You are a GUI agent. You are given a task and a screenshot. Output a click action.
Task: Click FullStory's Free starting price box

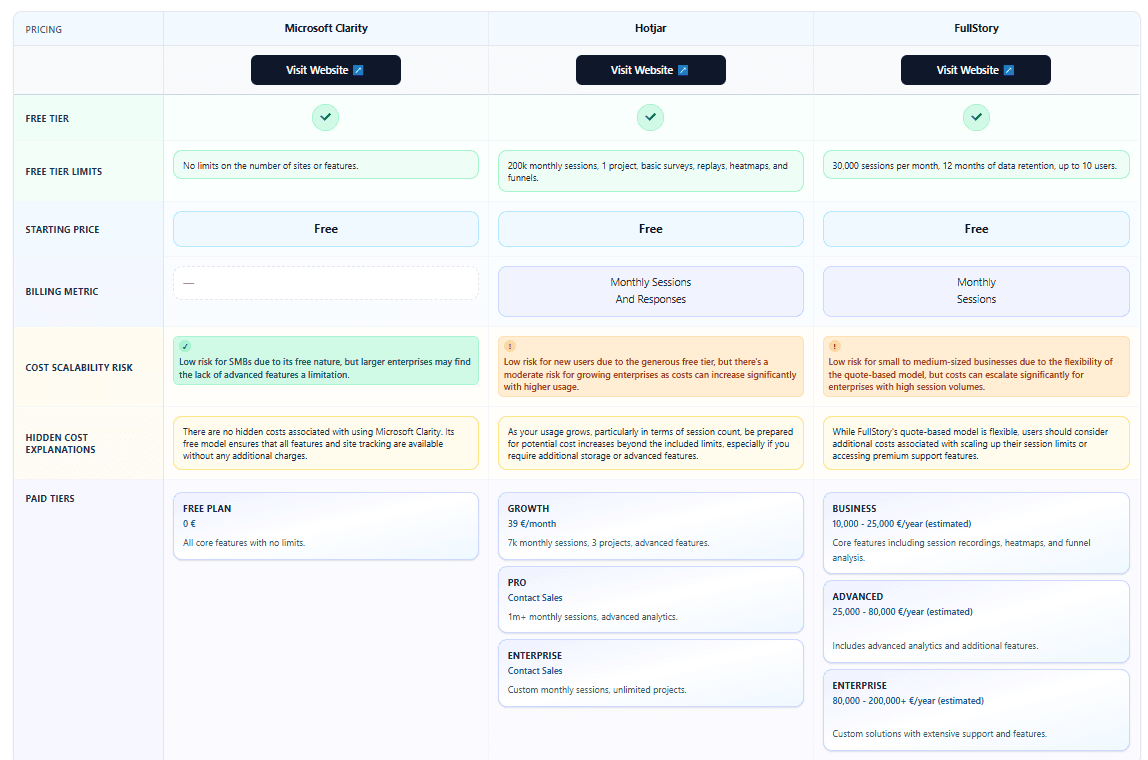click(x=976, y=229)
